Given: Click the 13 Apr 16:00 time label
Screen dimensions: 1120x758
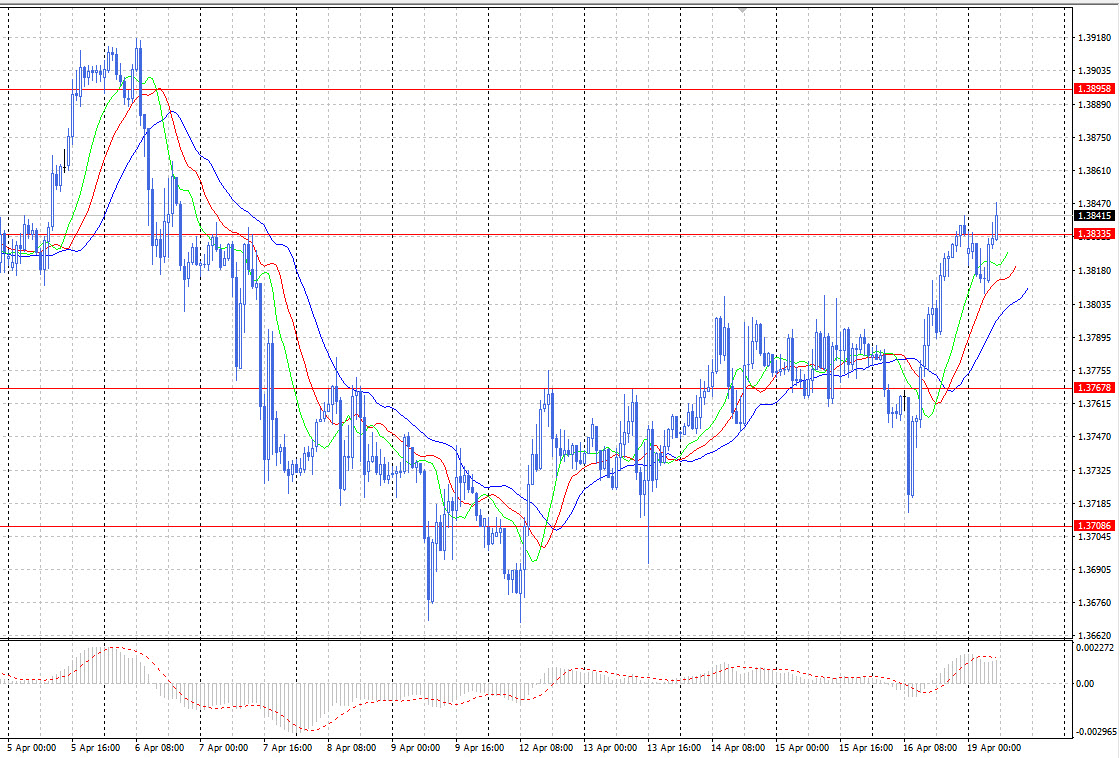Looking at the screenshot, I should [674, 748].
